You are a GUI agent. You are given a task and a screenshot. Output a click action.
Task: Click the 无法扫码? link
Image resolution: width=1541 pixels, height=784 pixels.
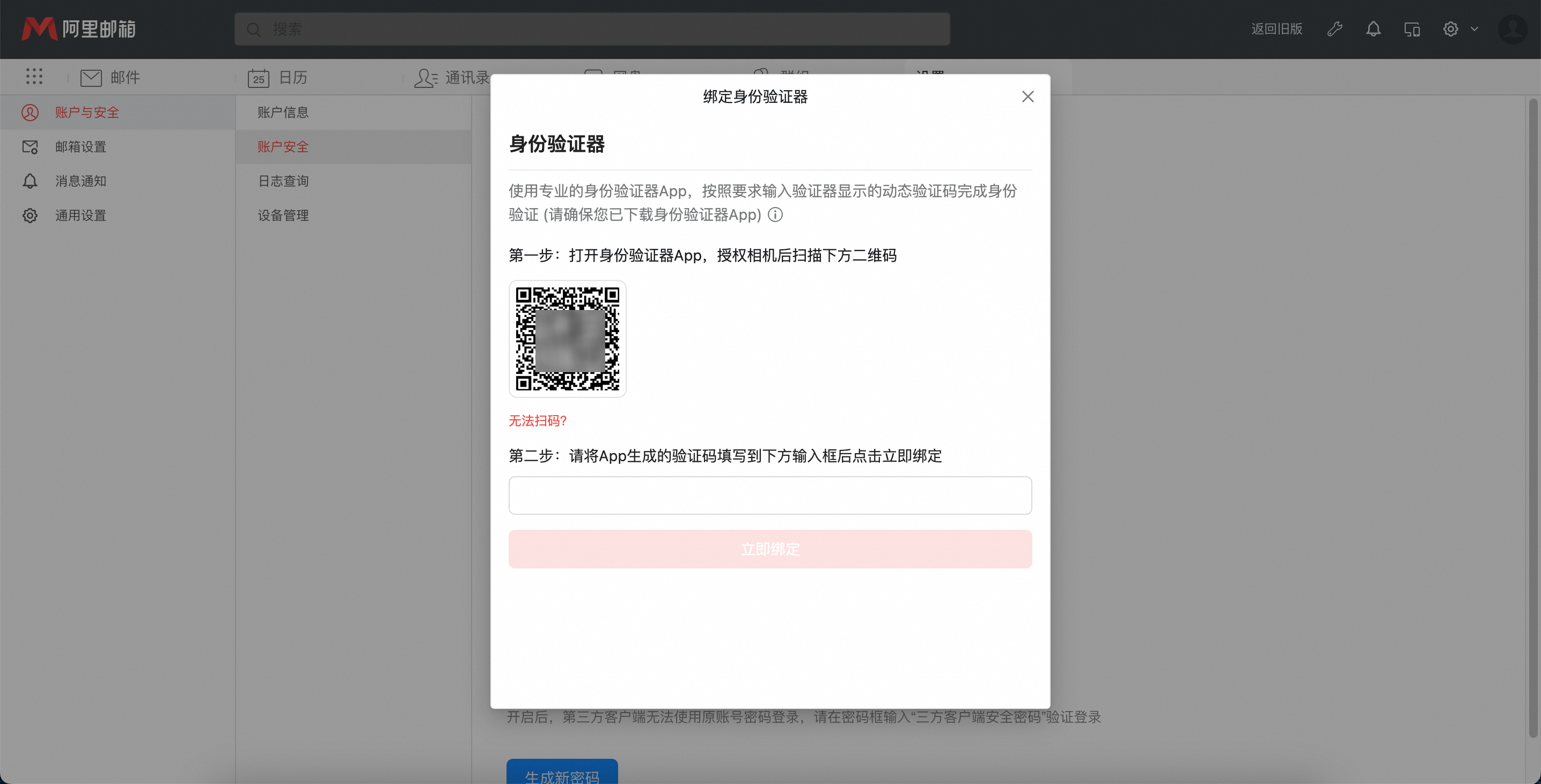click(537, 420)
